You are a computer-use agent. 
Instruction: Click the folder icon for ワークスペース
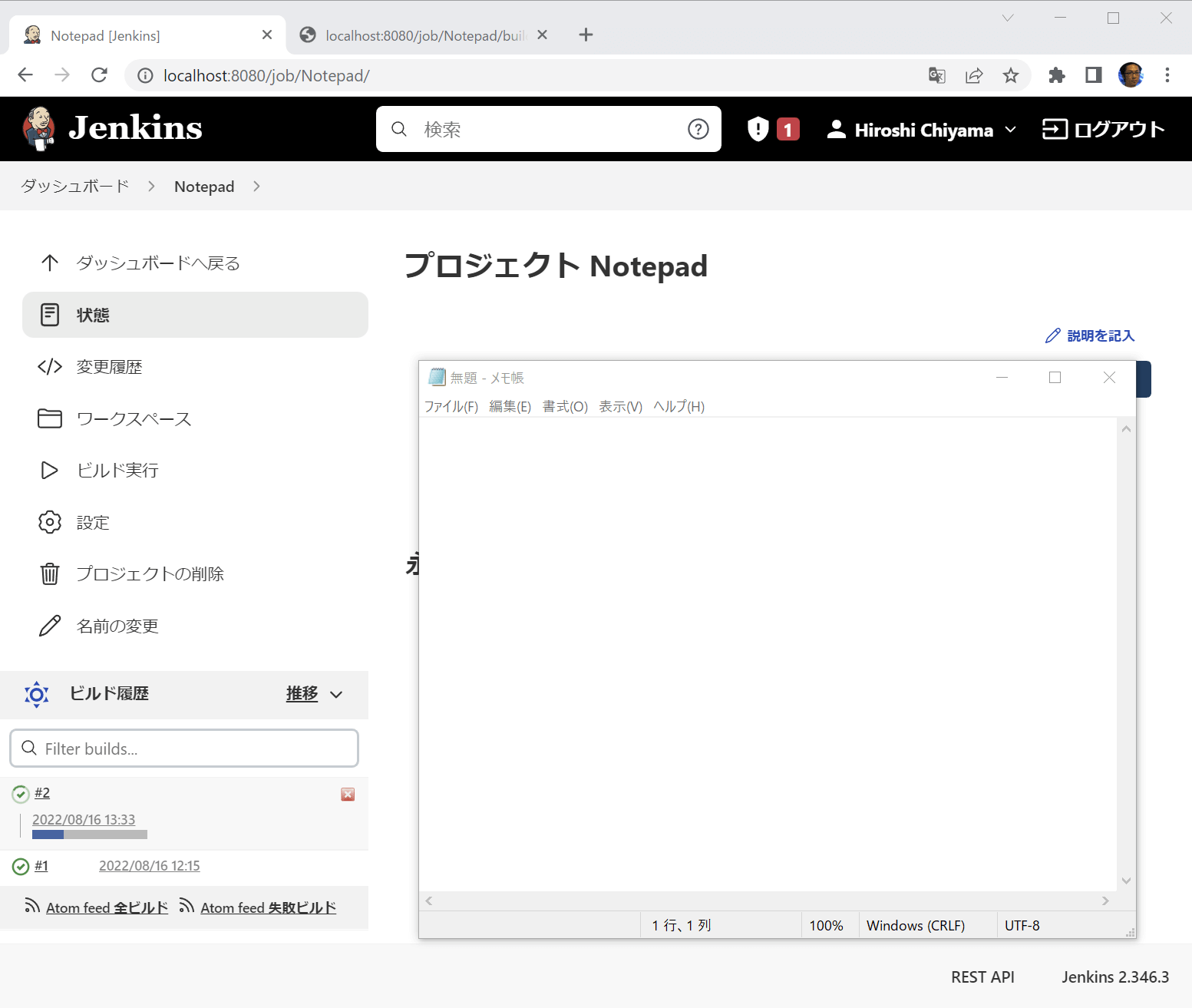tap(50, 418)
